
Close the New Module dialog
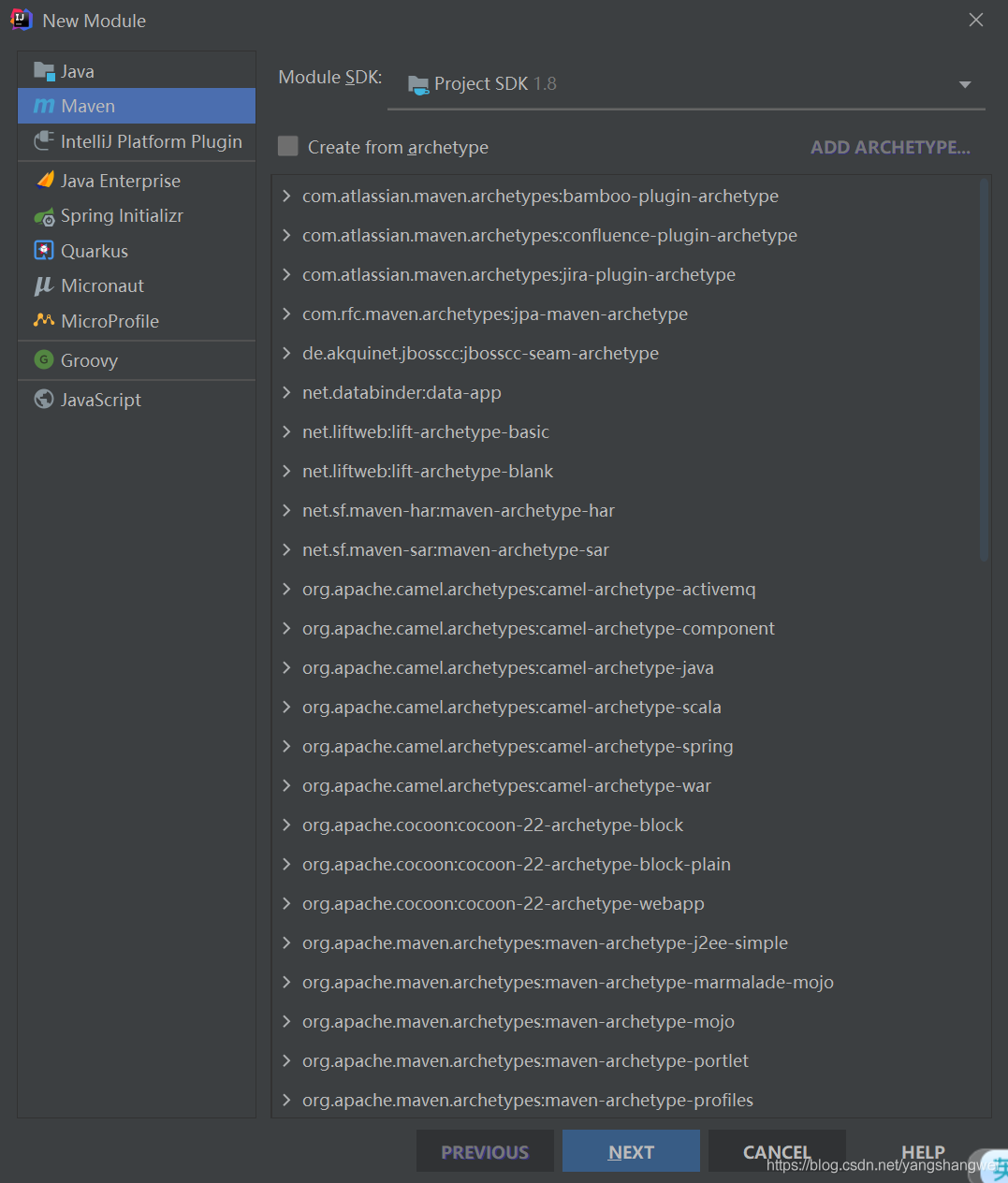(x=976, y=21)
